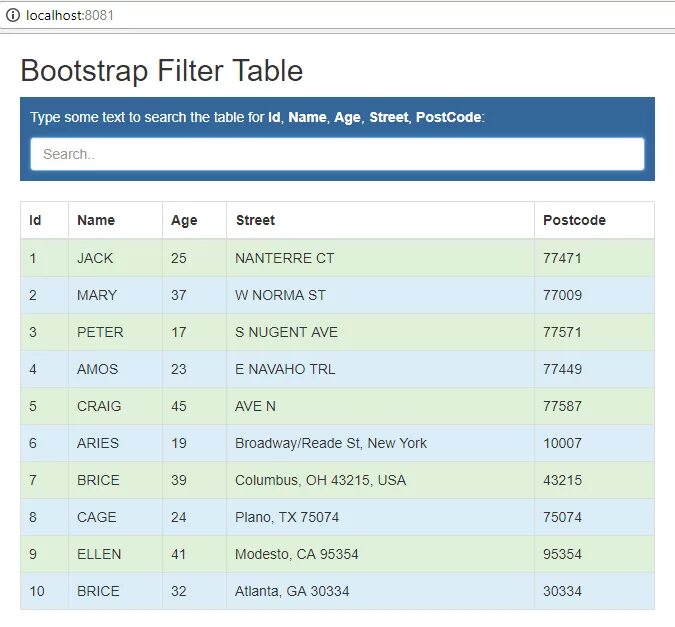
Task: Click the Name column header
Action: pos(96,220)
